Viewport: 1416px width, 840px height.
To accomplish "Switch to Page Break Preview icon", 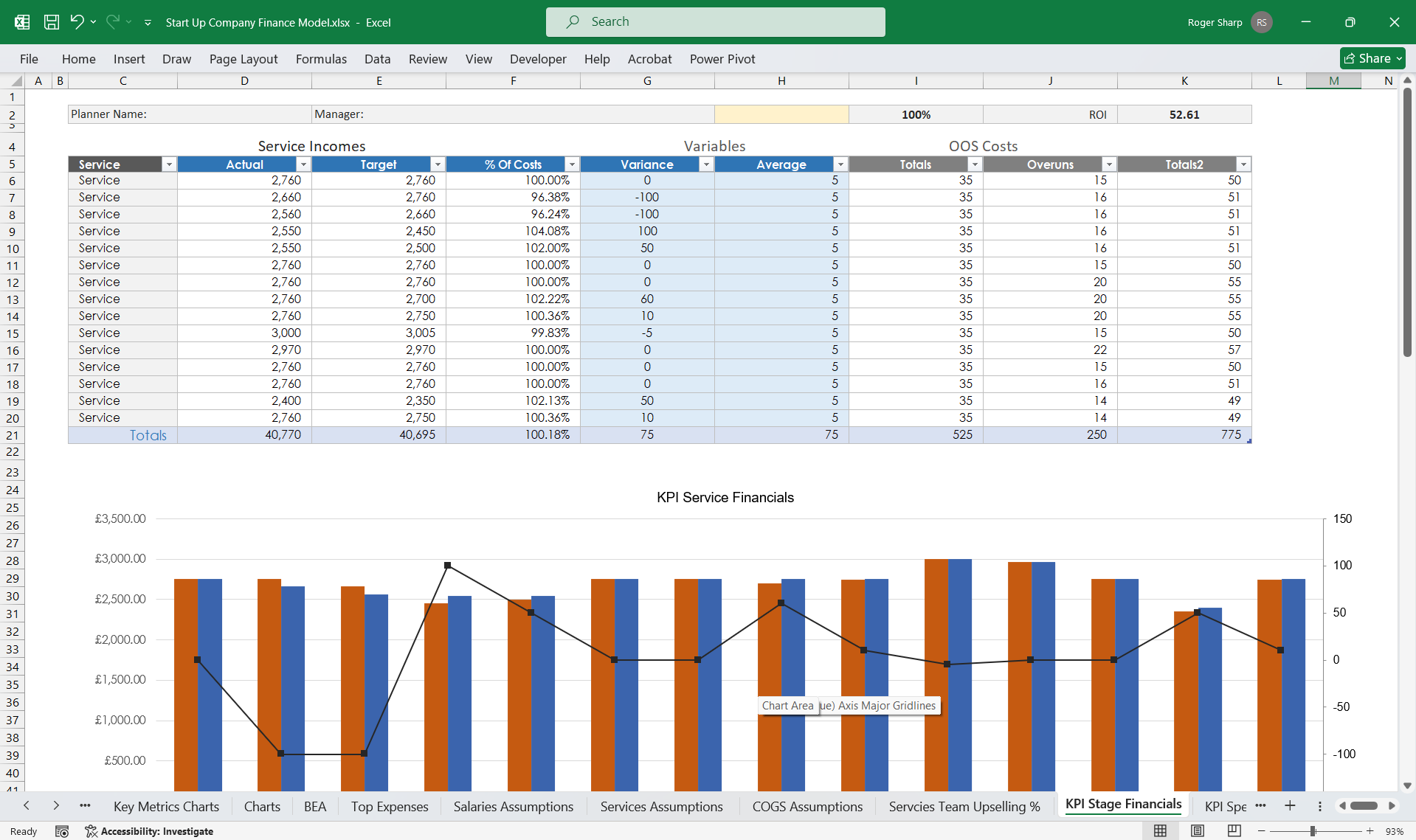I will click(x=1234, y=831).
